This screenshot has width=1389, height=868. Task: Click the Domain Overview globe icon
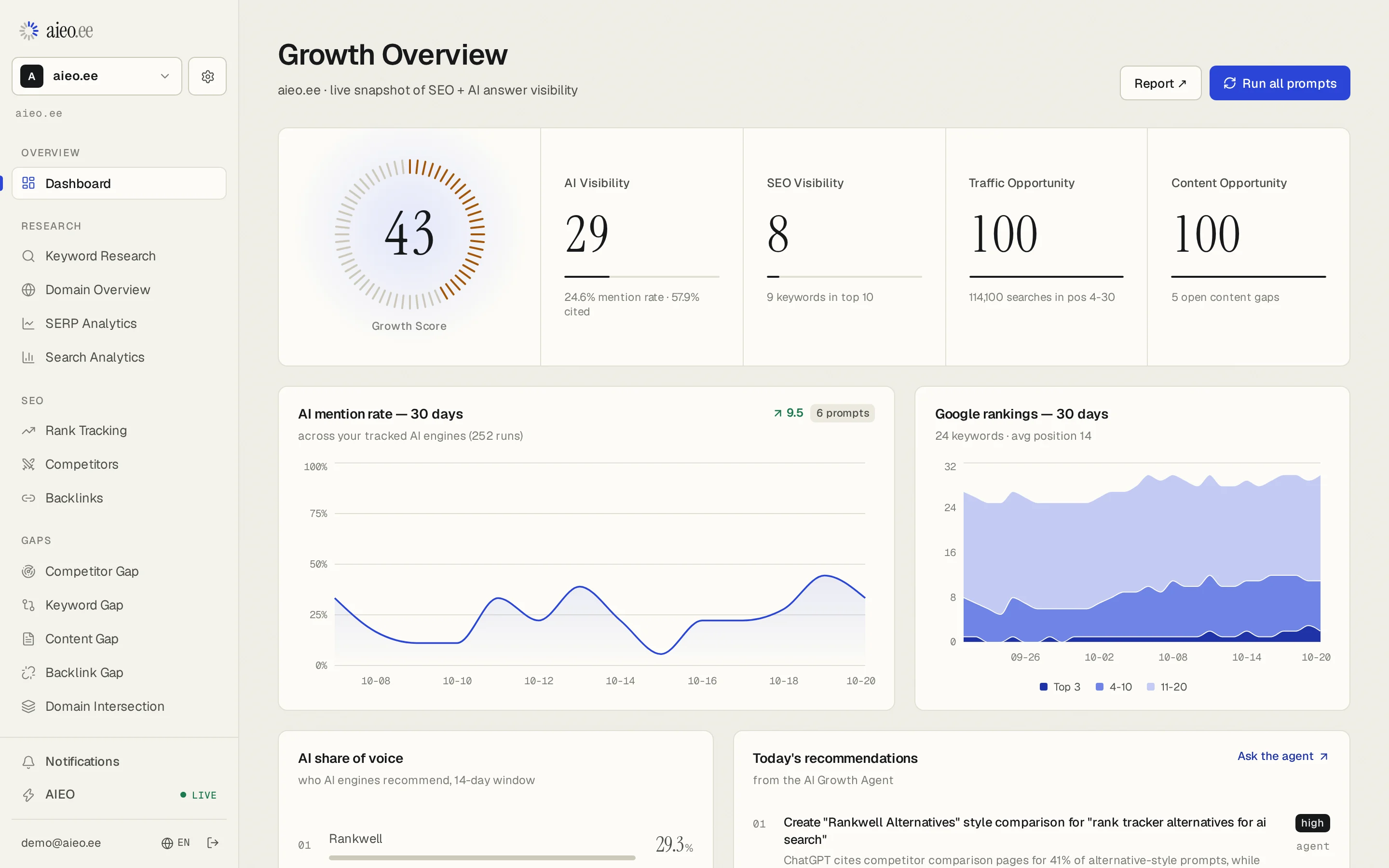28,290
